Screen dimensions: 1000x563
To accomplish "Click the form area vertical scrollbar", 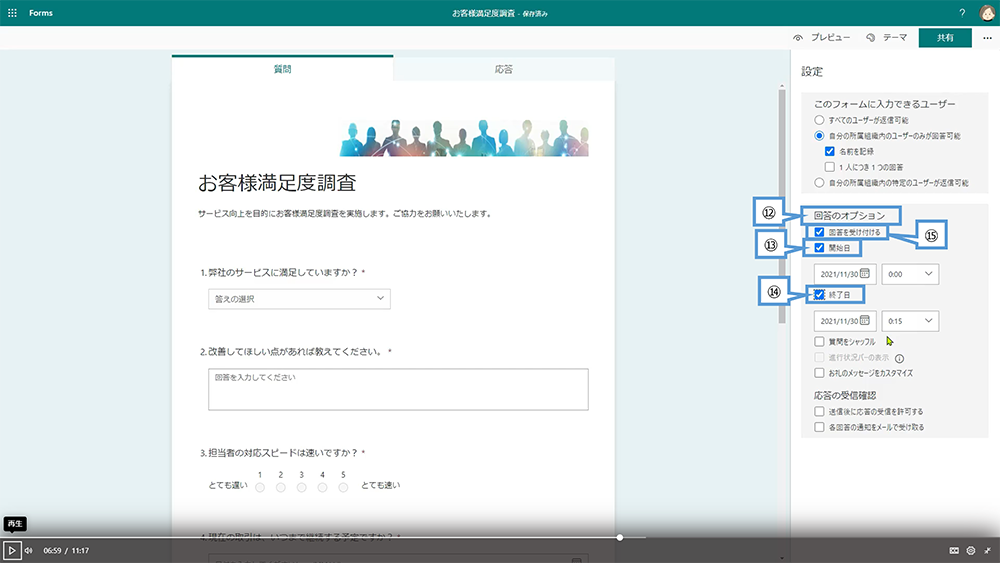I will coord(782,205).
